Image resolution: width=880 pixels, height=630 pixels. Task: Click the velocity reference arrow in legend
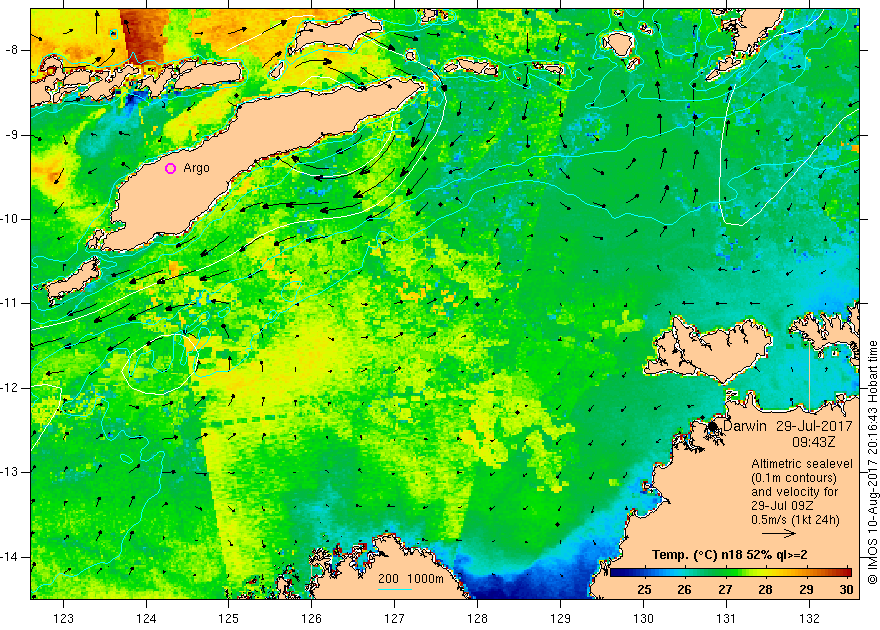(x=779, y=534)
